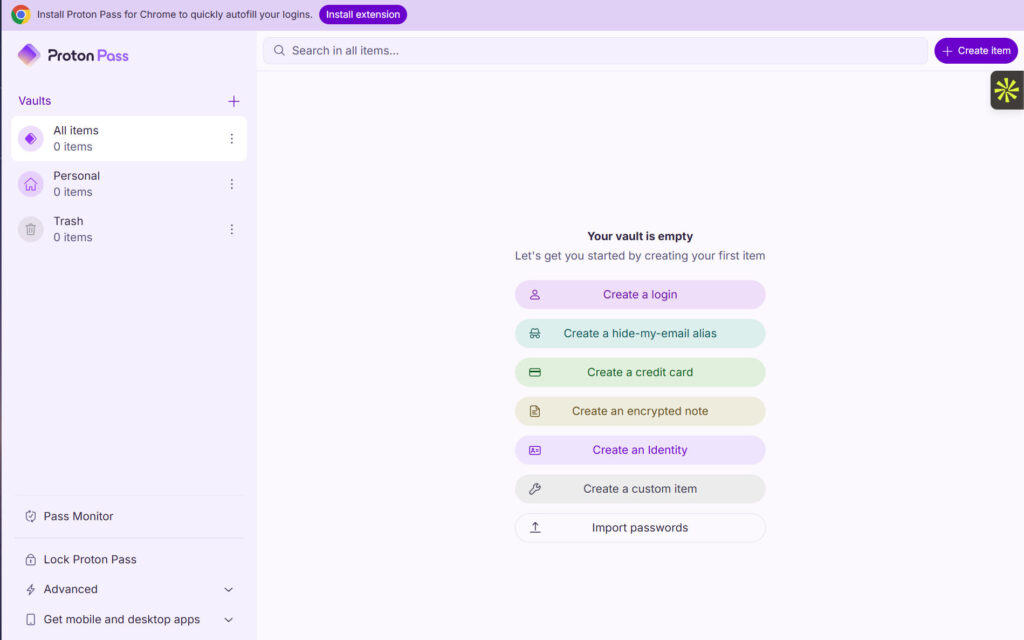Click Create an encrypted note

640,411
